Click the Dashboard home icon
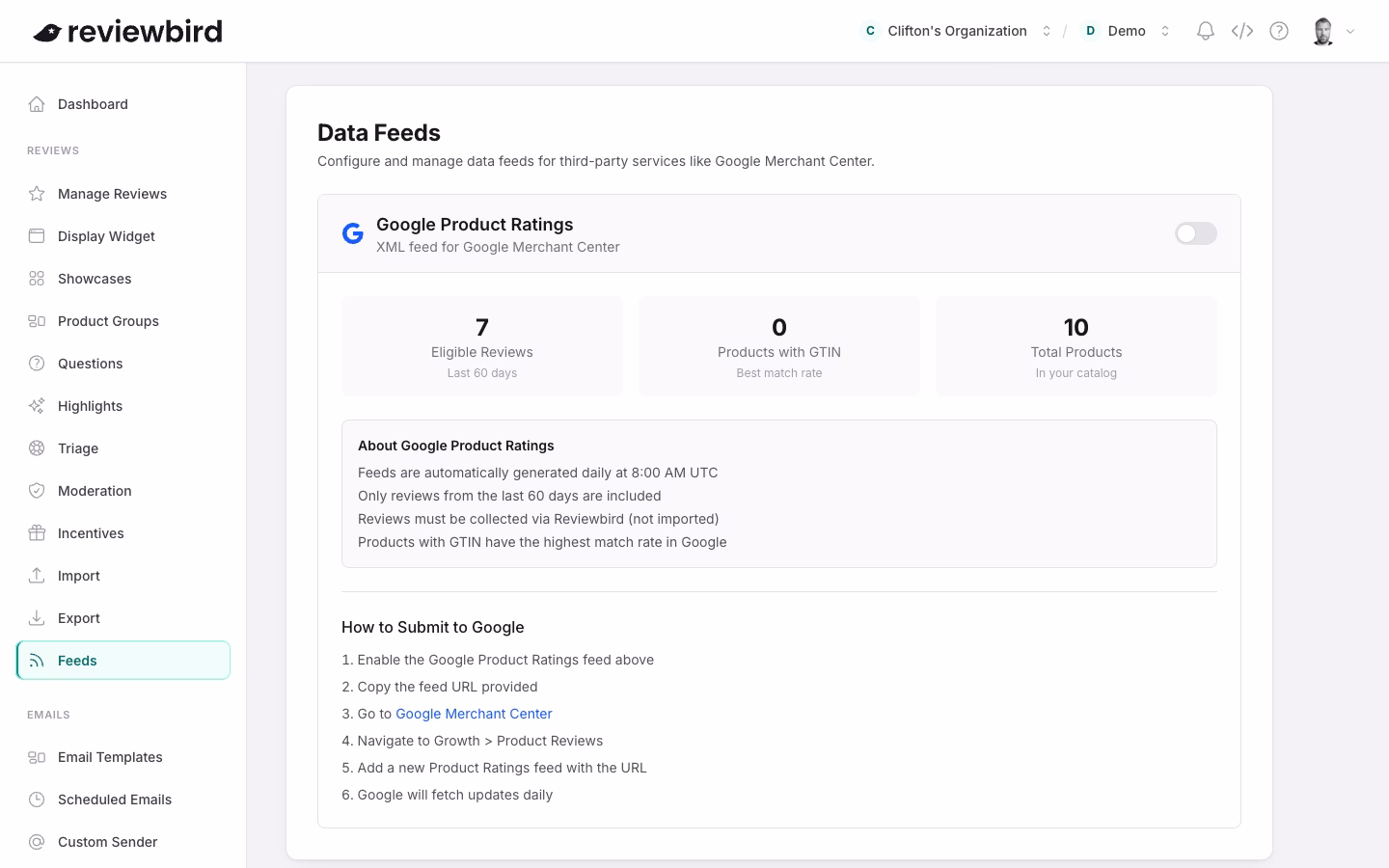 click(37, 104)
